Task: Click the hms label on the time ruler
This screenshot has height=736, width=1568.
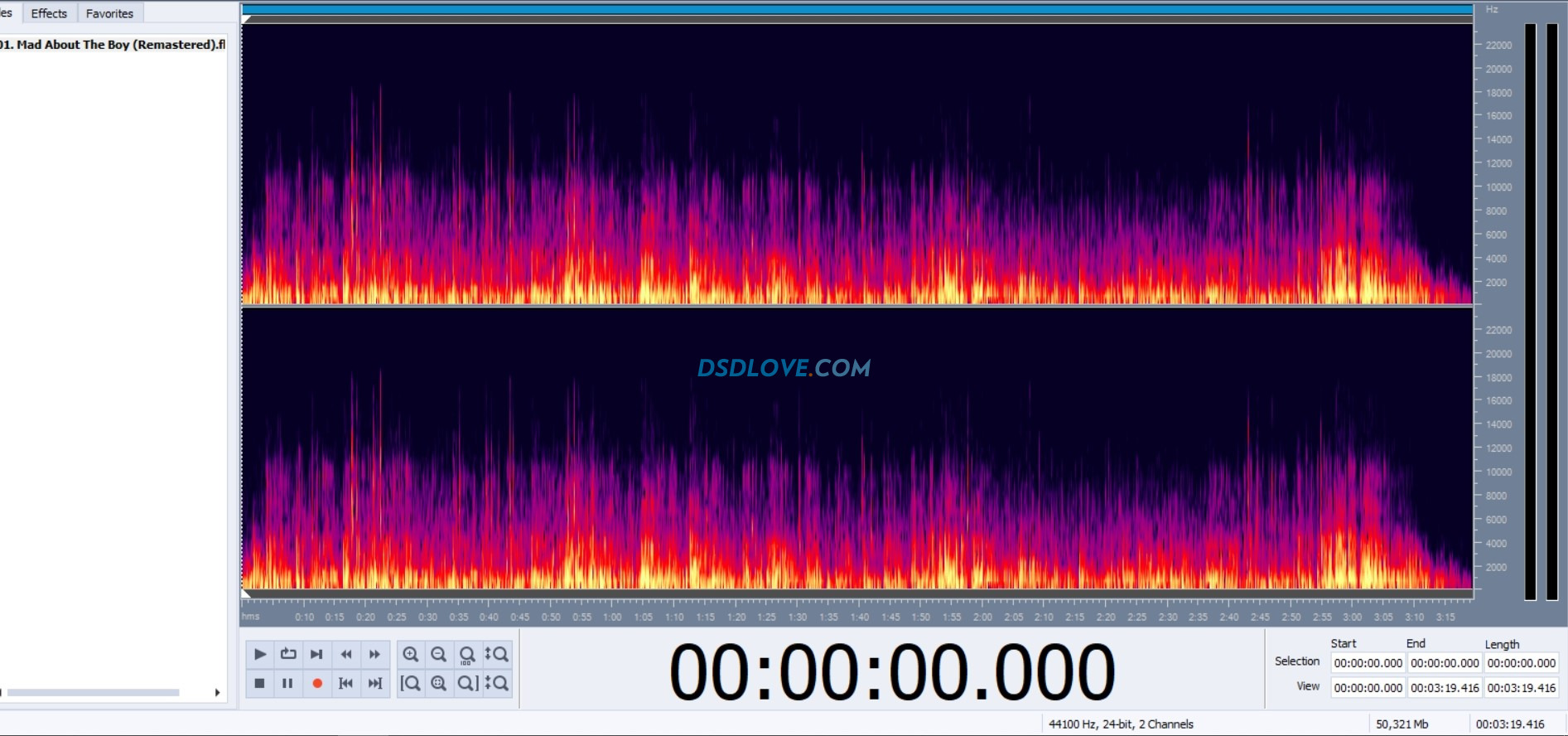Action: [x=250, y=616]
